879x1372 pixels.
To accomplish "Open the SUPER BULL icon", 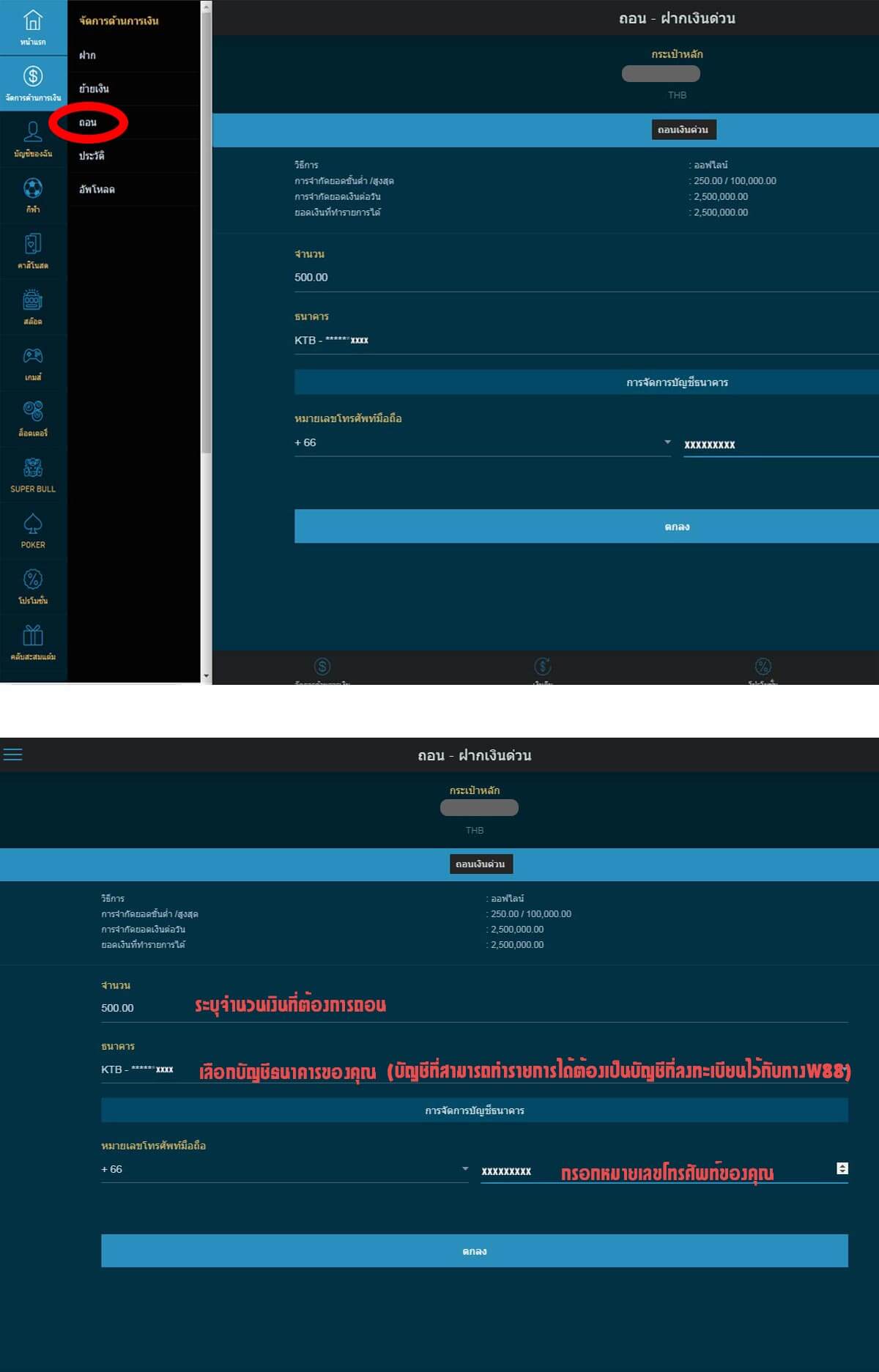I will 33,467.
